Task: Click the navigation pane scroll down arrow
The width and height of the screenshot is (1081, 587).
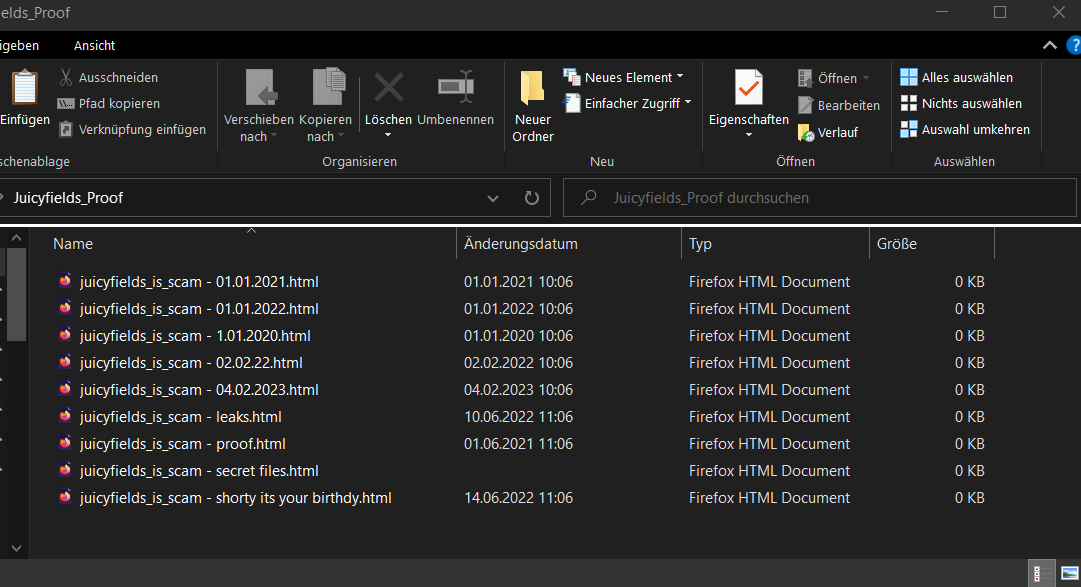Action: click(17, 548)
